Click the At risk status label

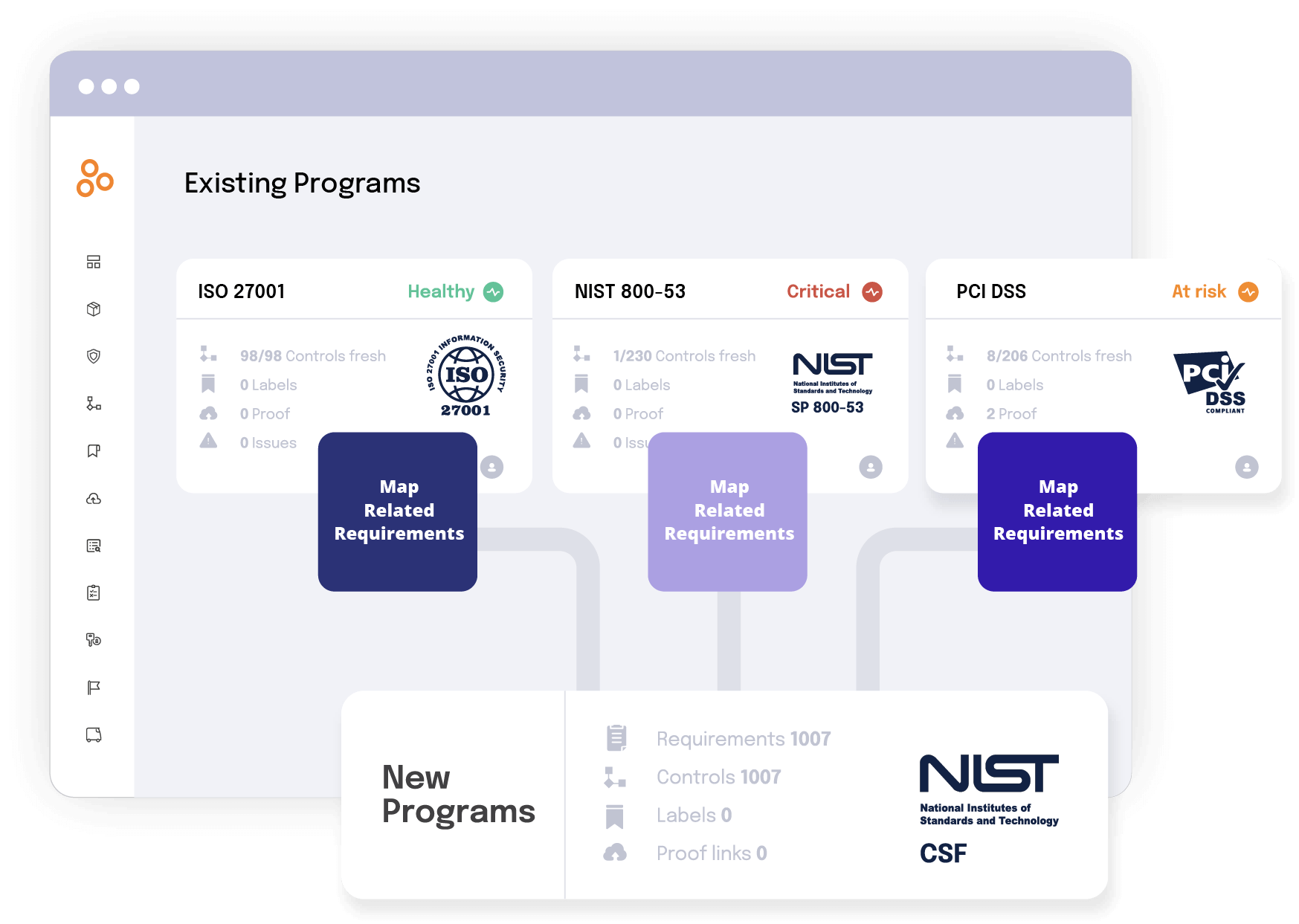[1199, 291]
